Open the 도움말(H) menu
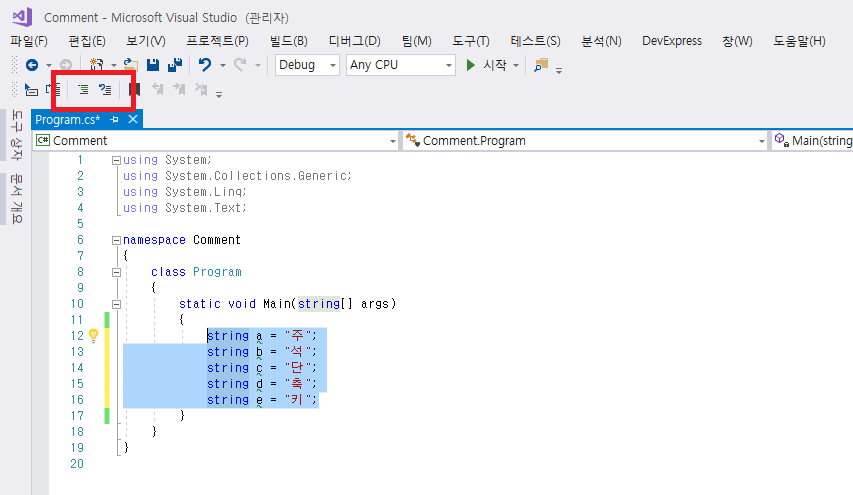This screenshot has height=495, width=853. 799,41
